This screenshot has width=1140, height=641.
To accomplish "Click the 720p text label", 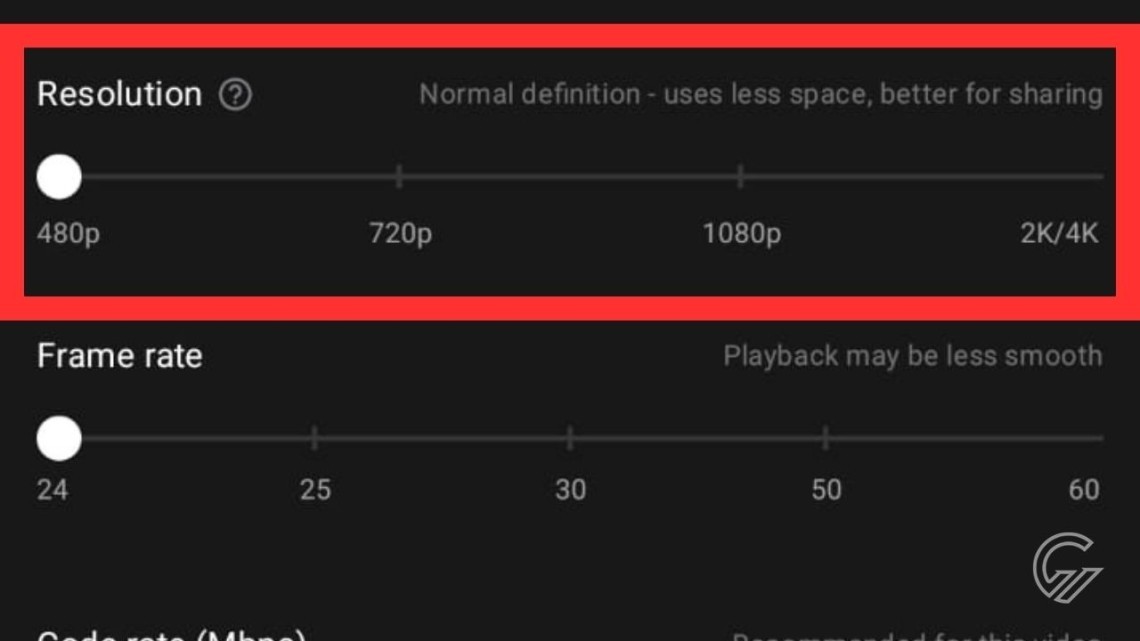I will tap(400, 234).
